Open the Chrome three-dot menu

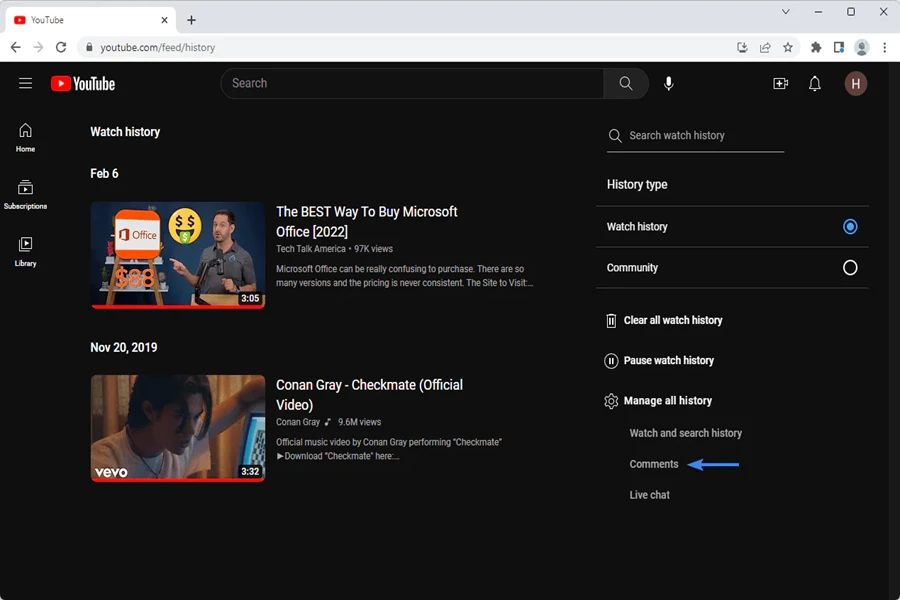[885, 48]
